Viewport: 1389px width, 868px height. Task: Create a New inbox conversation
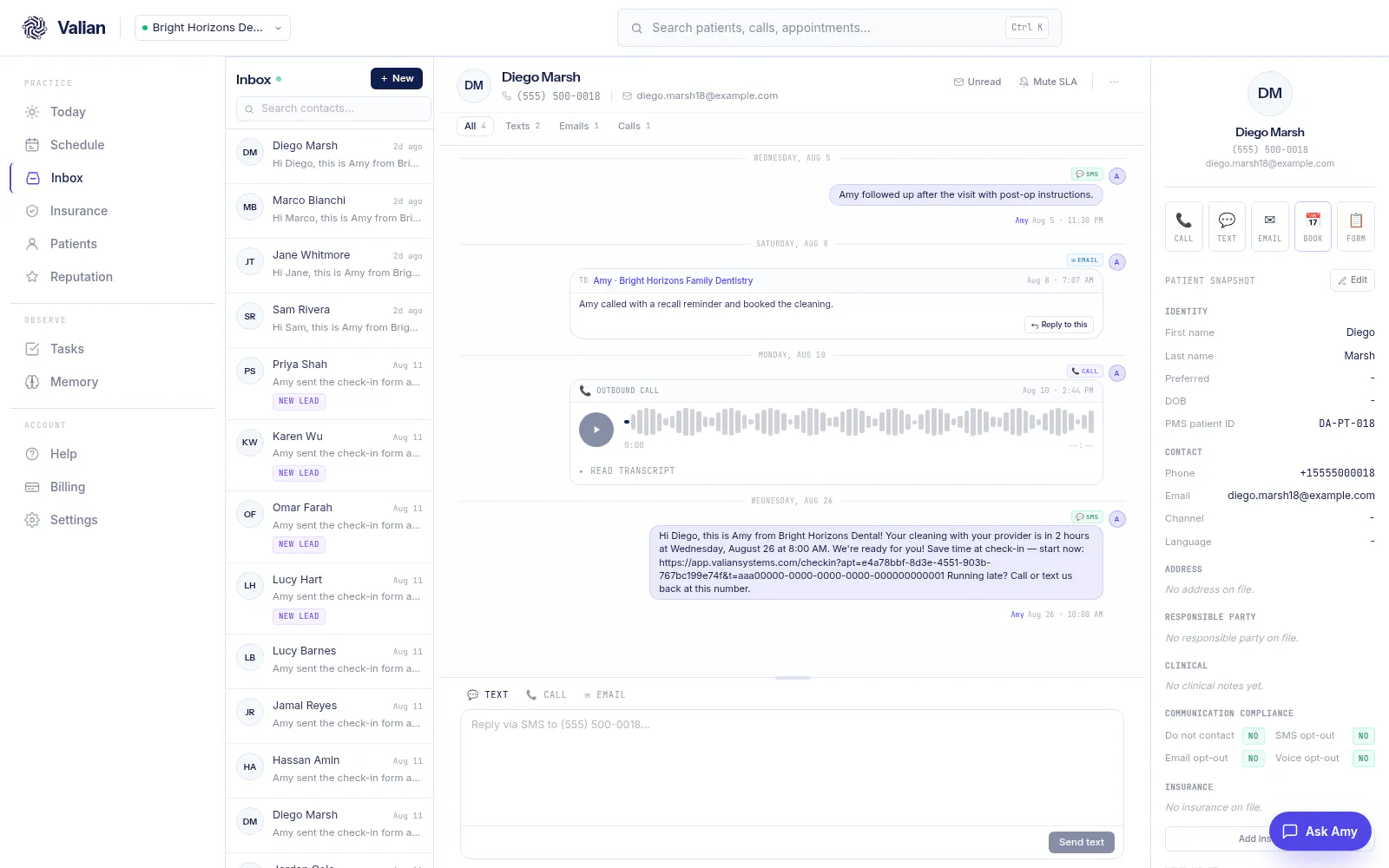(397, 78)
